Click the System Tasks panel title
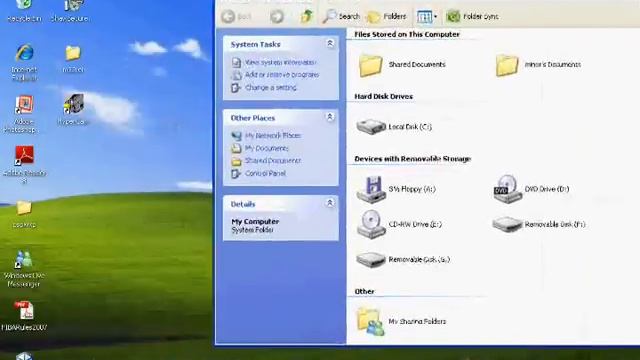The height and width of the screenshot is (360, 640). [256, 44]
